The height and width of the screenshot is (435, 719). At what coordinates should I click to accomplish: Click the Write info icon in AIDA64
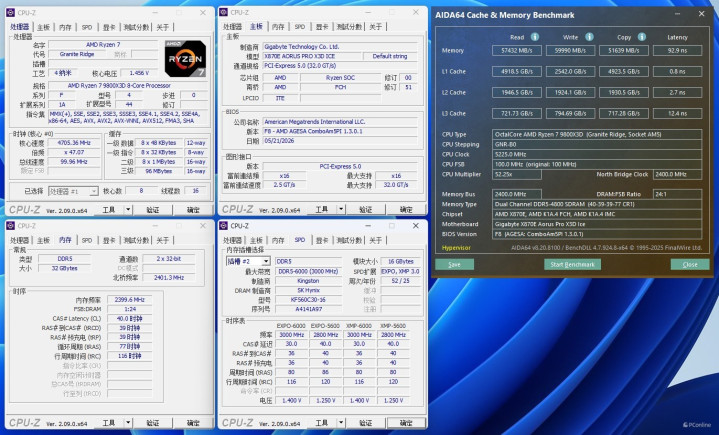[x=589, y=37]
